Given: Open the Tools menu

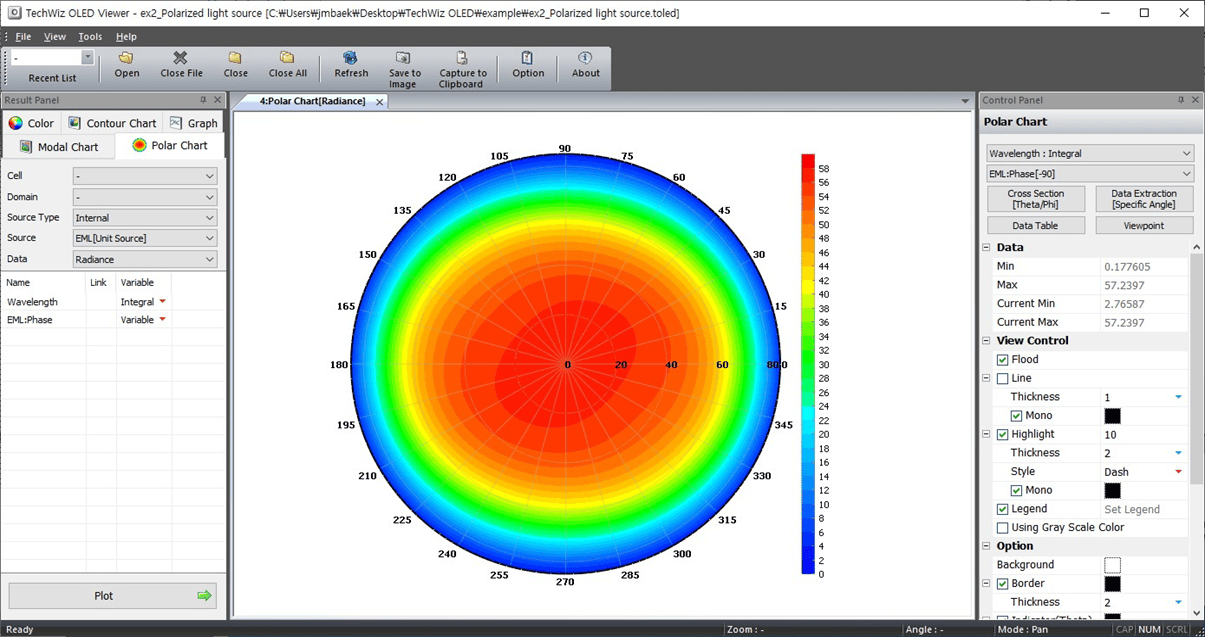Looking at the screenshot, I should pos(90,37).
